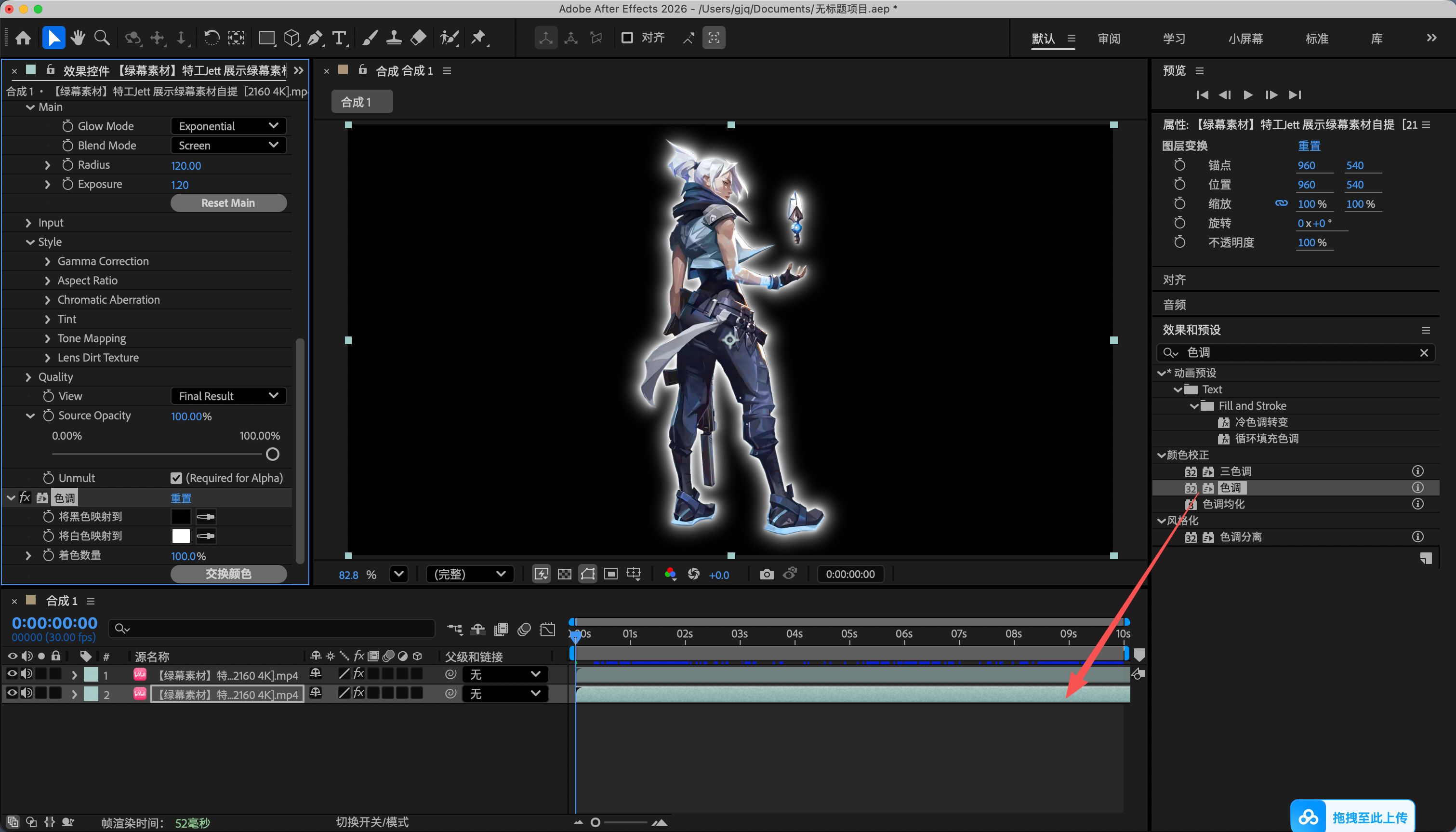The height and width of the screenshot is (832, 1456).
Task: Select the Pen tool
Action: coord(315,38)
